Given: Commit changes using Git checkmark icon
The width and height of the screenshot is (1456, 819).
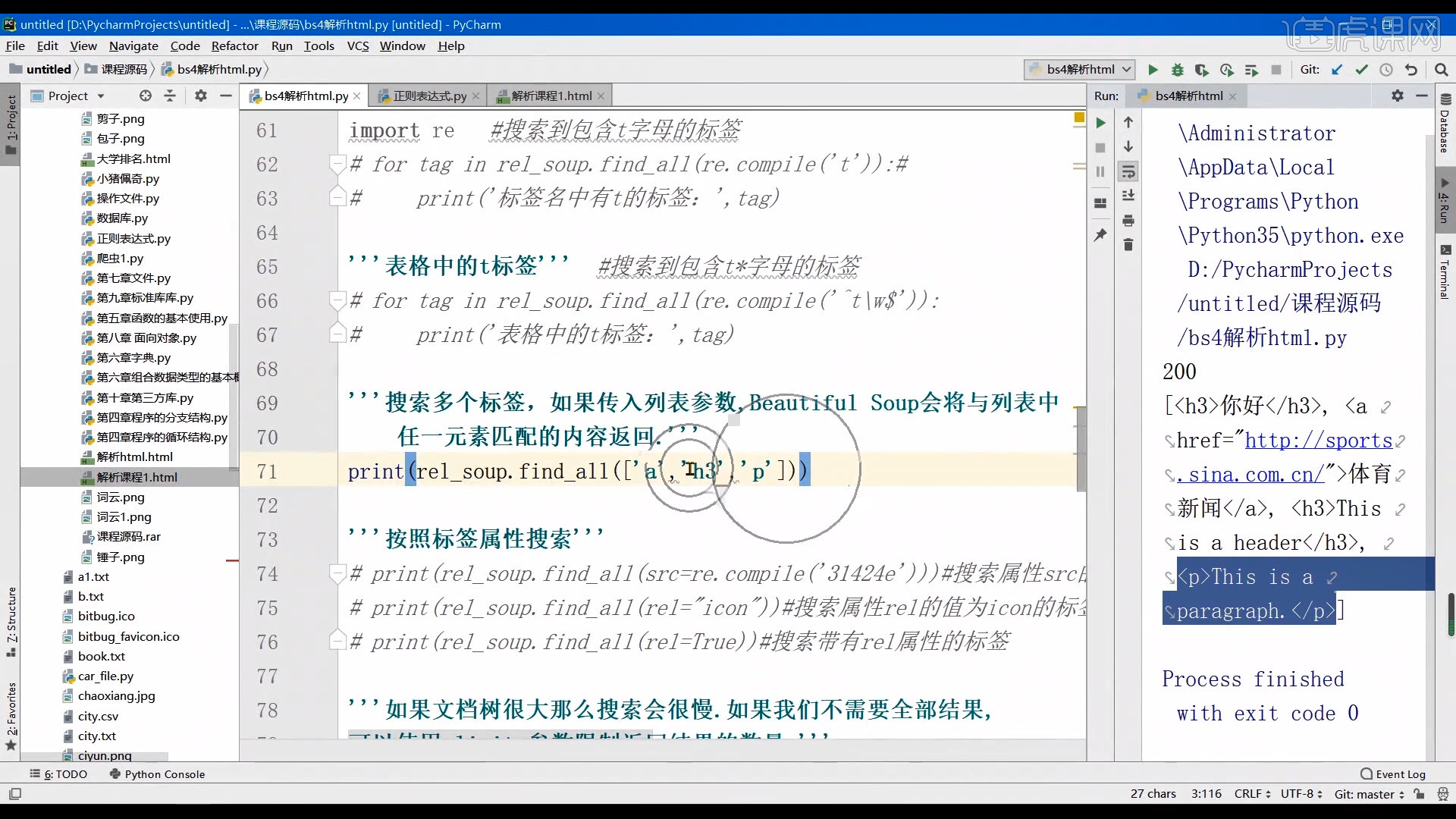Looking at the screenshot, I should click(1362, 70).
